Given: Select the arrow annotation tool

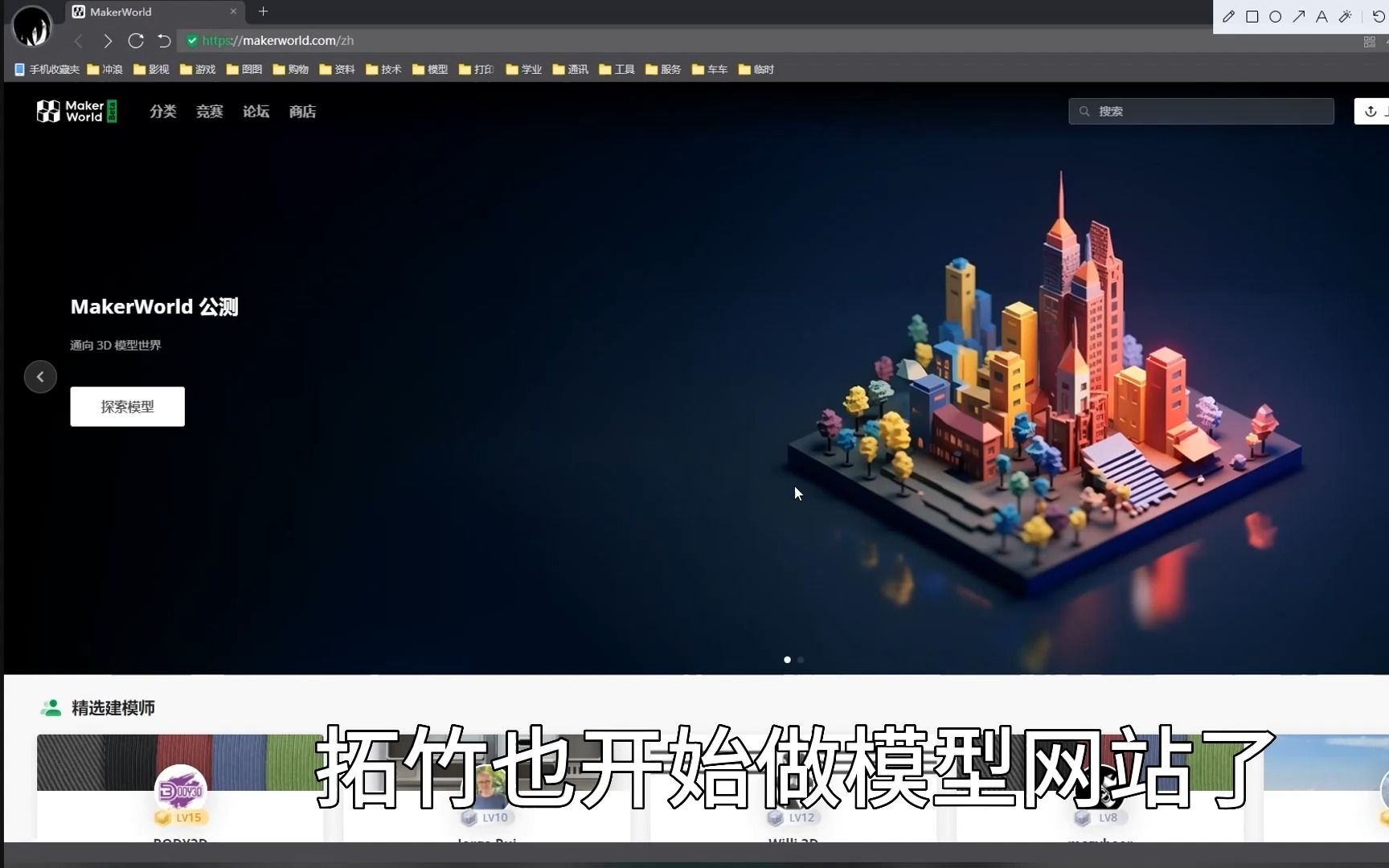Looking at the screenshot, I should pos(1298,16).
